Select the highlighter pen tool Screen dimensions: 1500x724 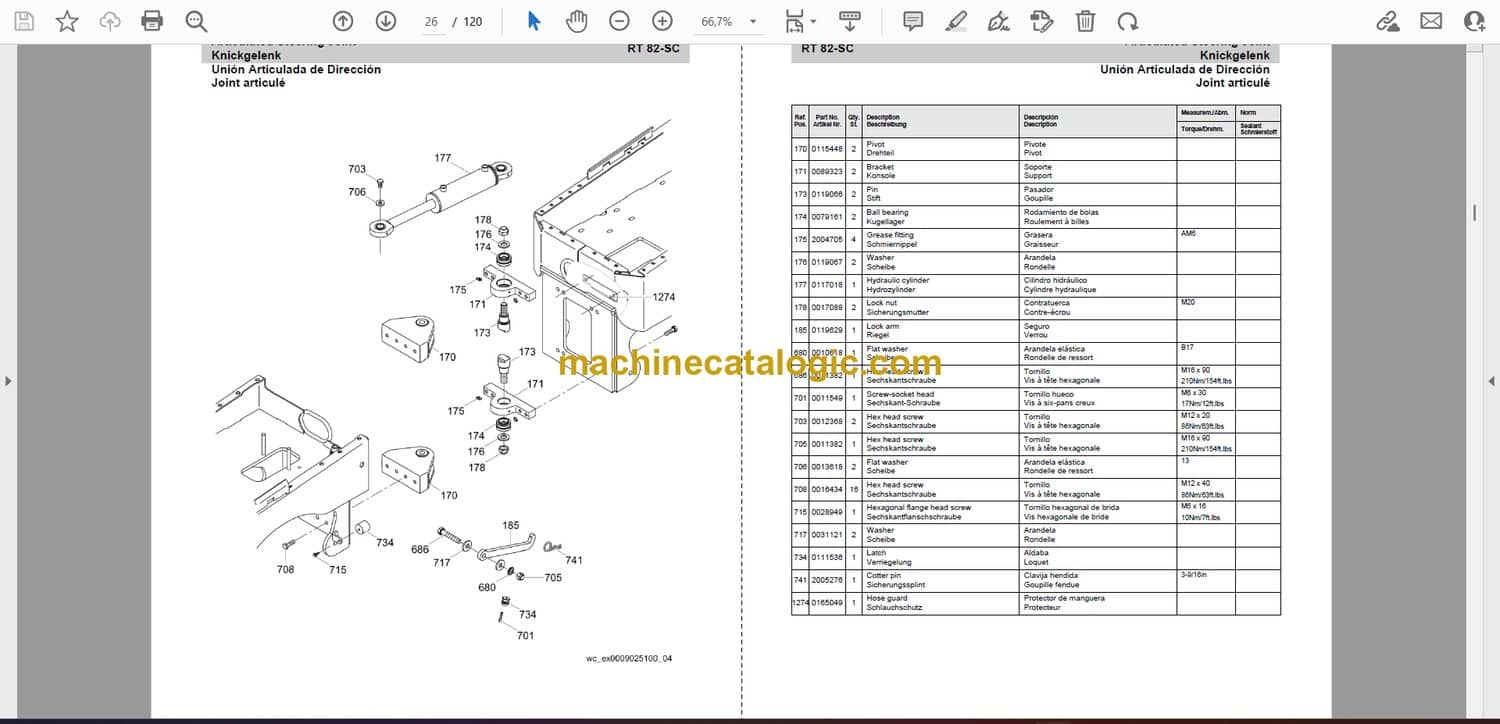[956, 21]
